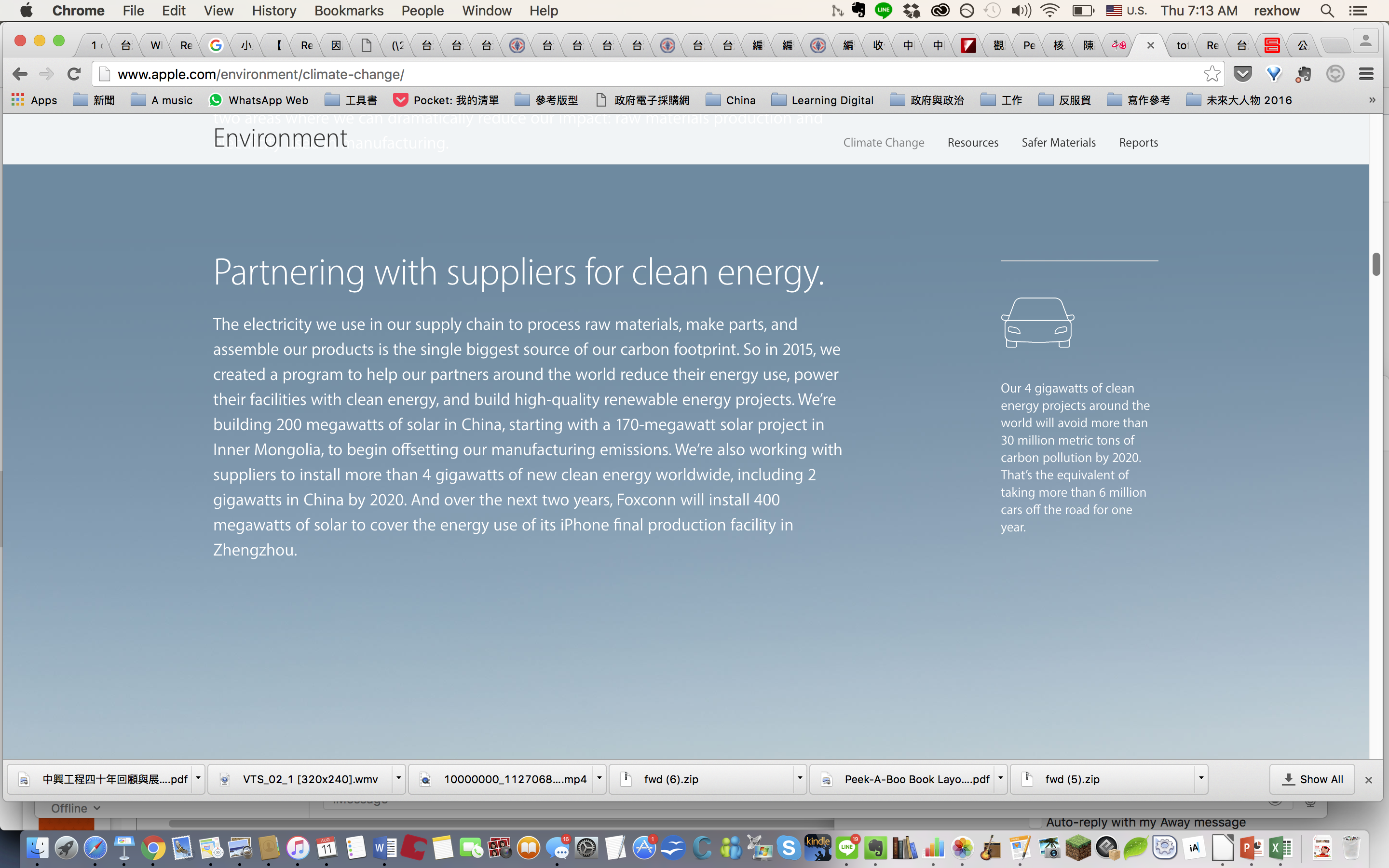Click the blue funnel extension icon
This screenshot has width=1389, height=868.
point(1274,74)
